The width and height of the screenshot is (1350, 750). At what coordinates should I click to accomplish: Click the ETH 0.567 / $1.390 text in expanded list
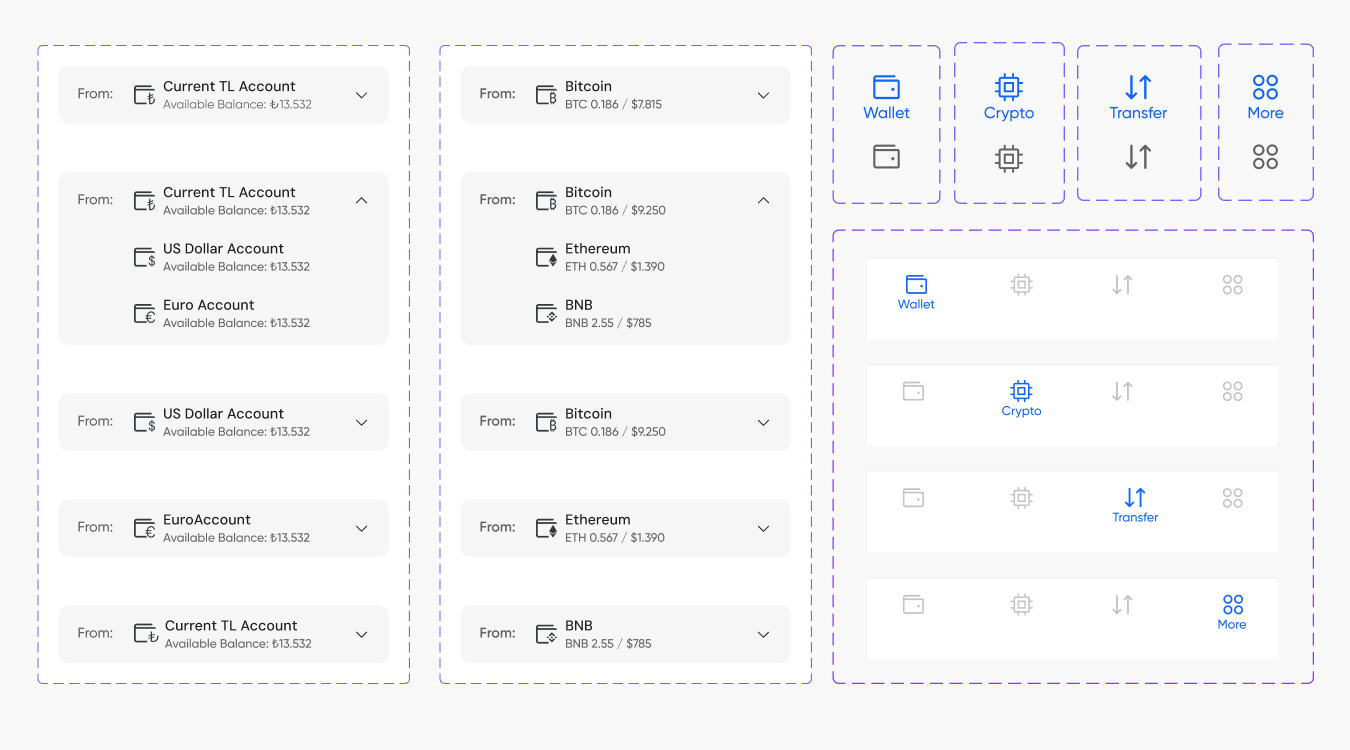tap(615, 267)
